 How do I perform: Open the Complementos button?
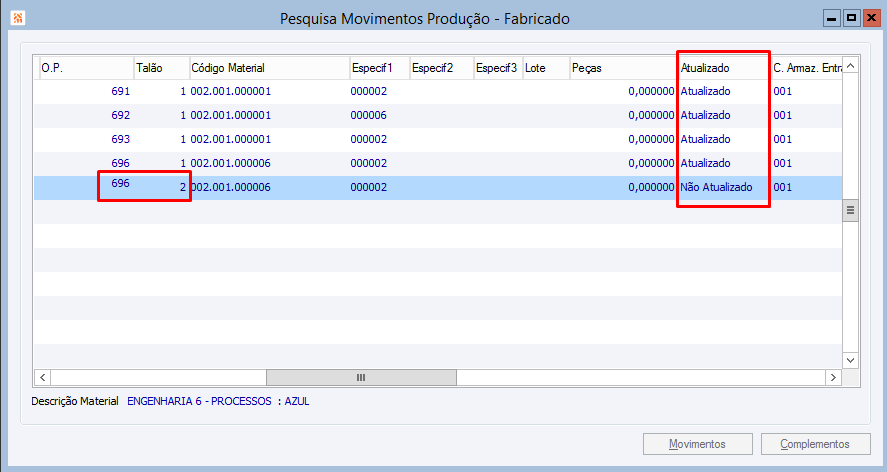[815, 444]
